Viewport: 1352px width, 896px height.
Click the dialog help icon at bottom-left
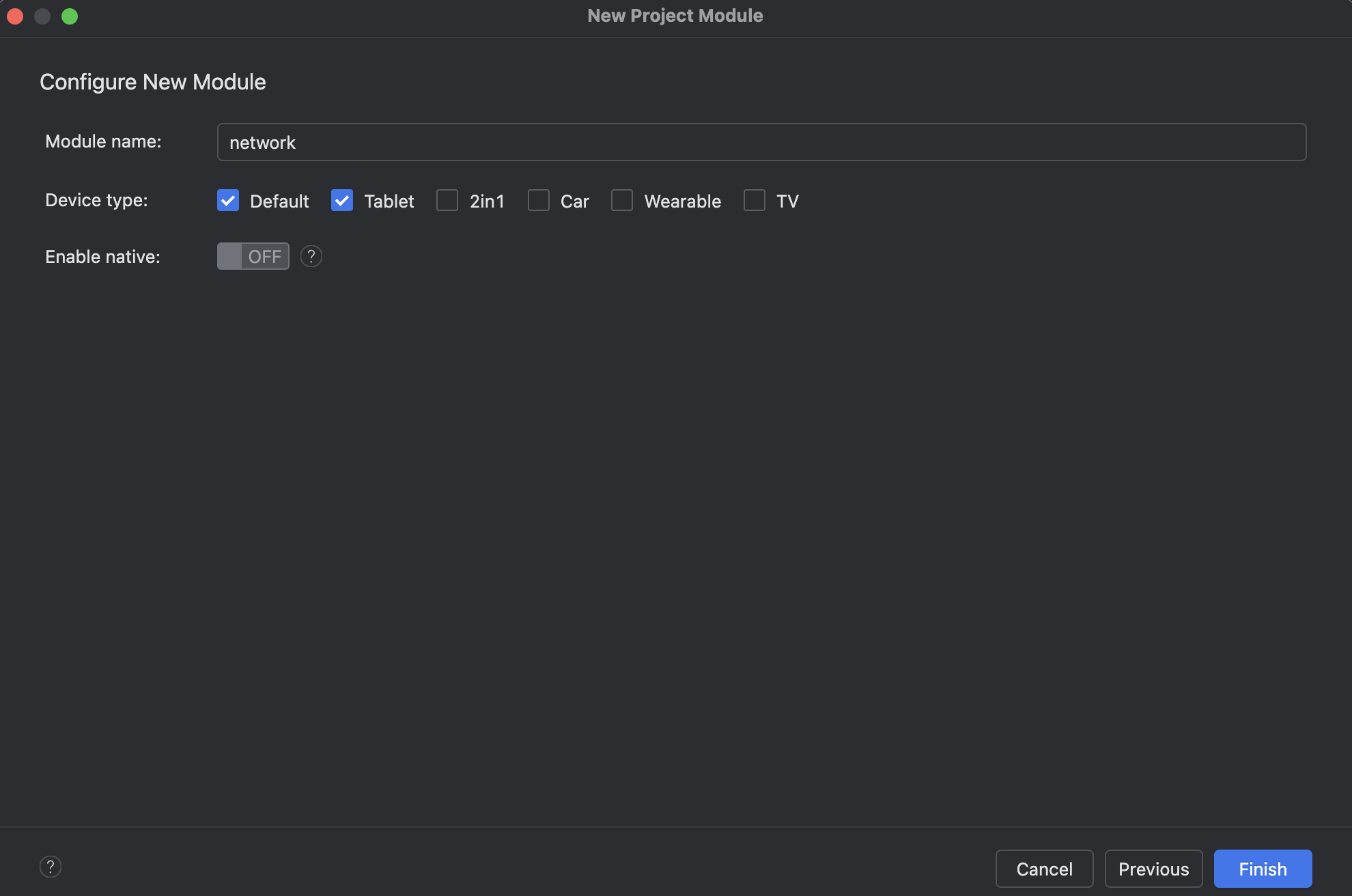pos(51,867)
